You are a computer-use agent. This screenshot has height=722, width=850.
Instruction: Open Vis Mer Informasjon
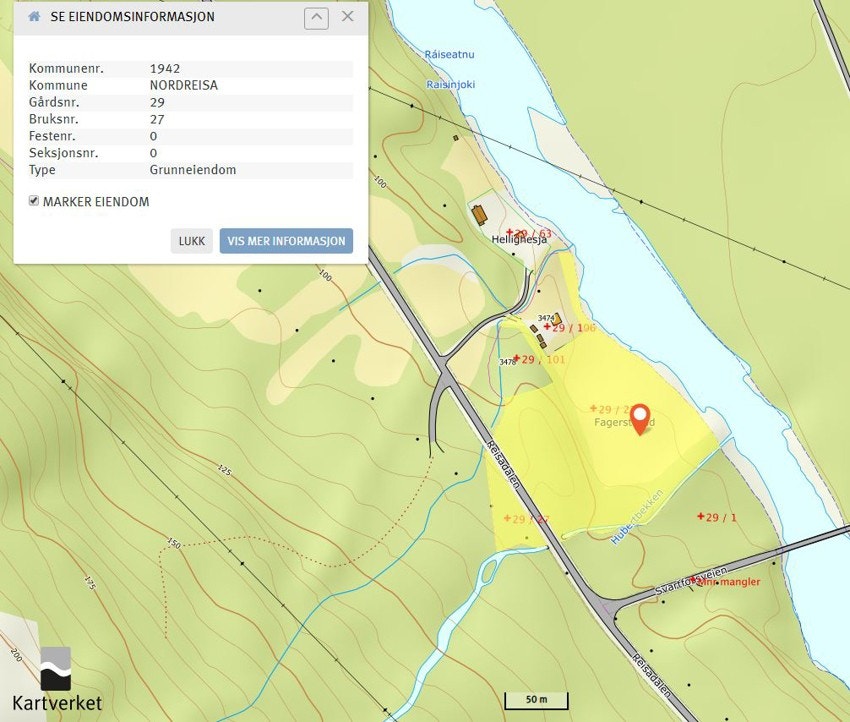(286, 241)
